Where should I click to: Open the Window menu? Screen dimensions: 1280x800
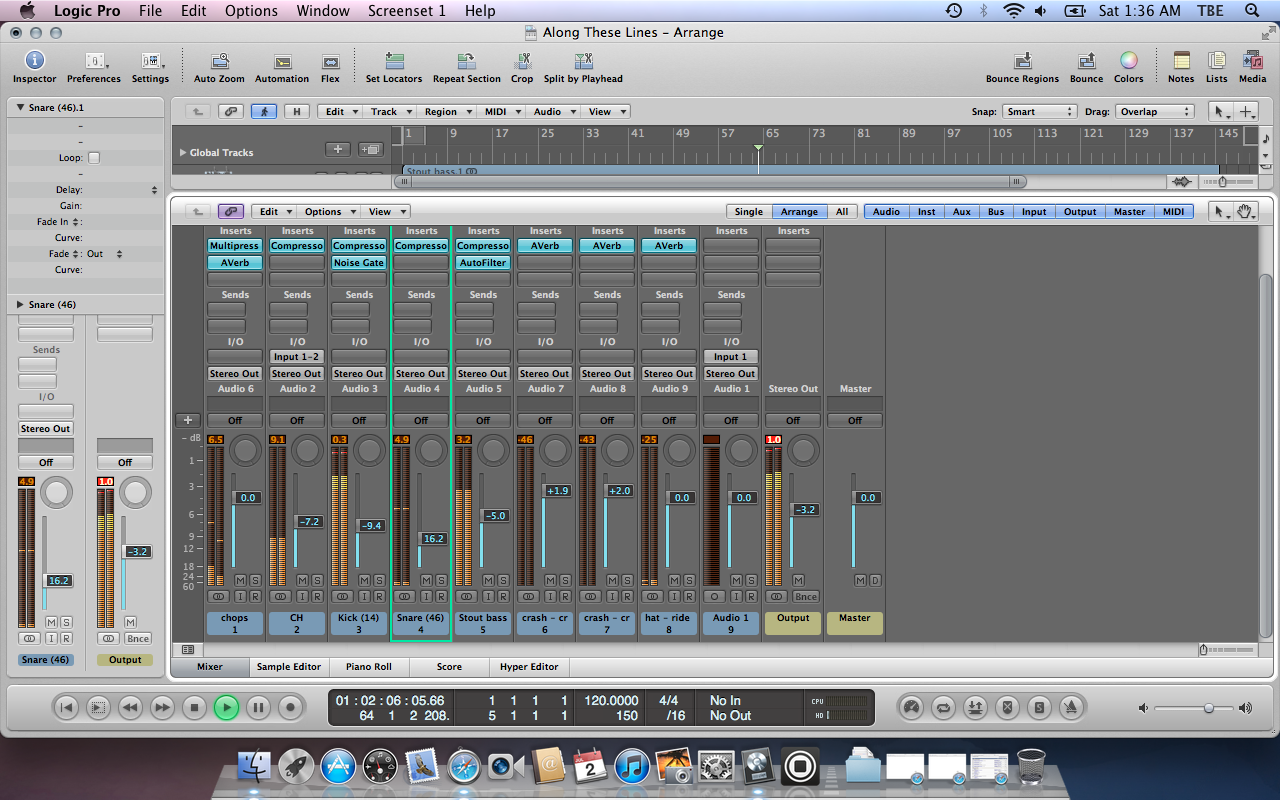323,11
